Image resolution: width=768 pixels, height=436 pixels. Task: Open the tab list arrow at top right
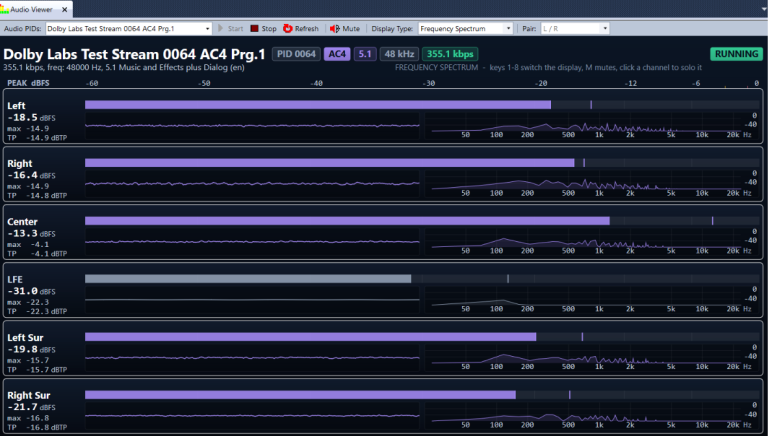point(764,9)
